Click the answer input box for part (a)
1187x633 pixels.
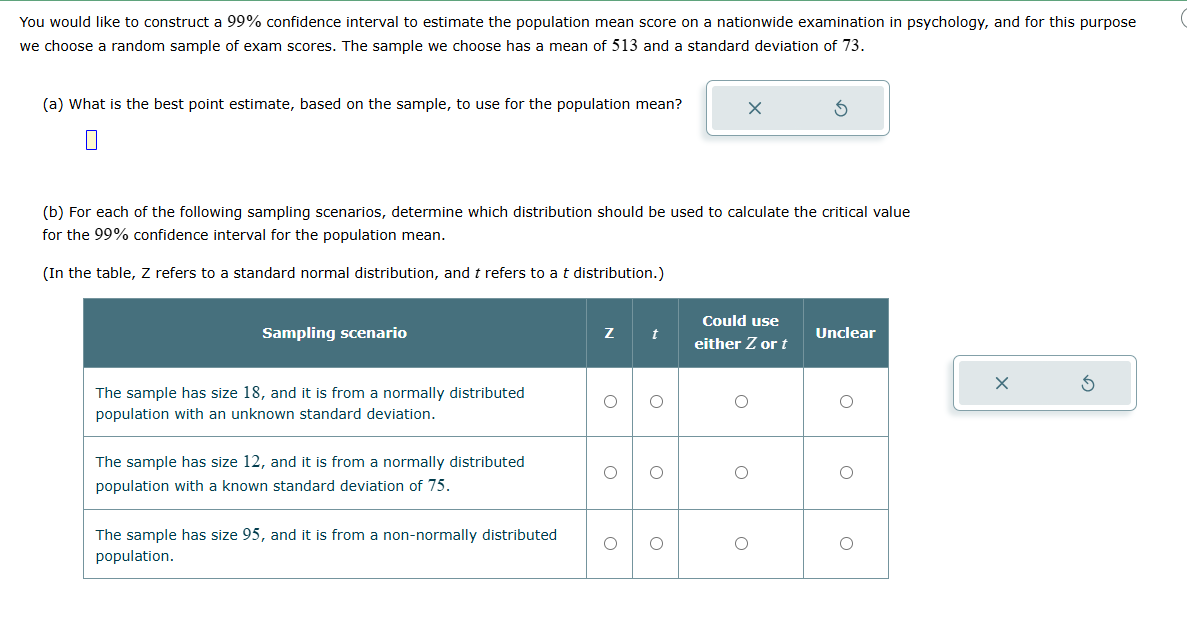click(x=91, y=140)
